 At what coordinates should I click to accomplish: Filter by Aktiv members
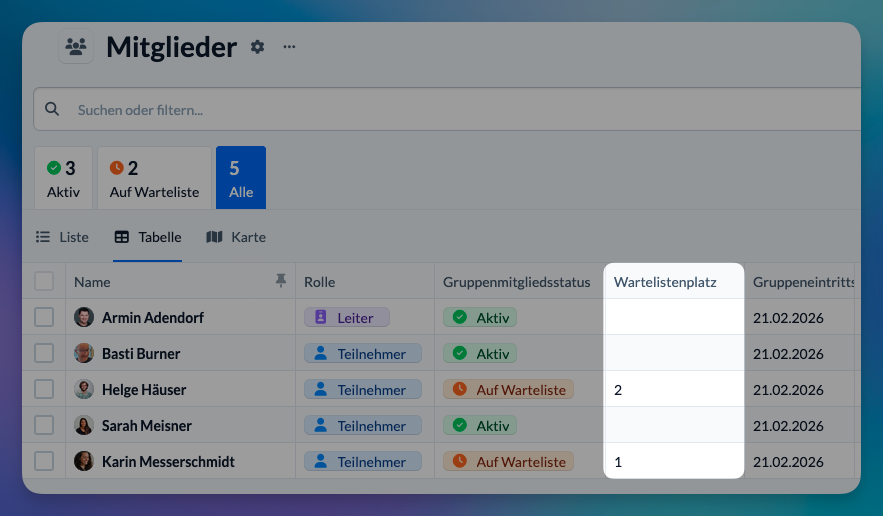click(63, 178)
